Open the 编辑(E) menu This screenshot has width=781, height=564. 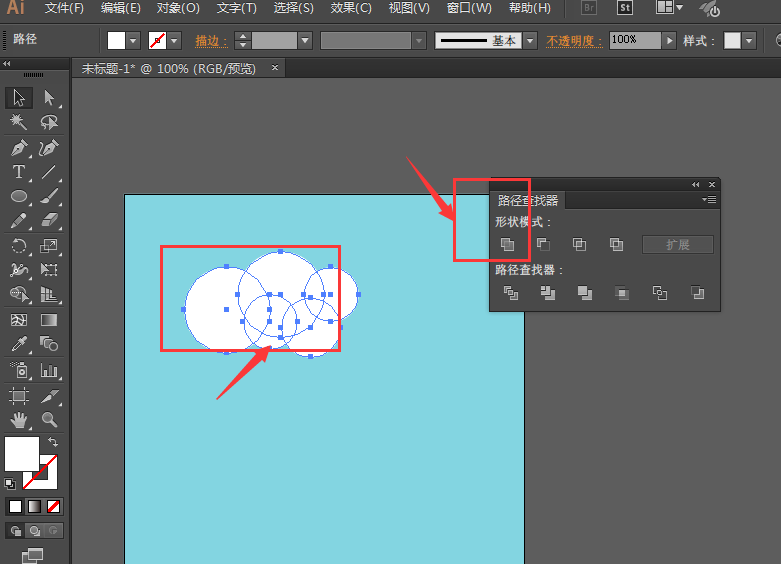(121, 8)
